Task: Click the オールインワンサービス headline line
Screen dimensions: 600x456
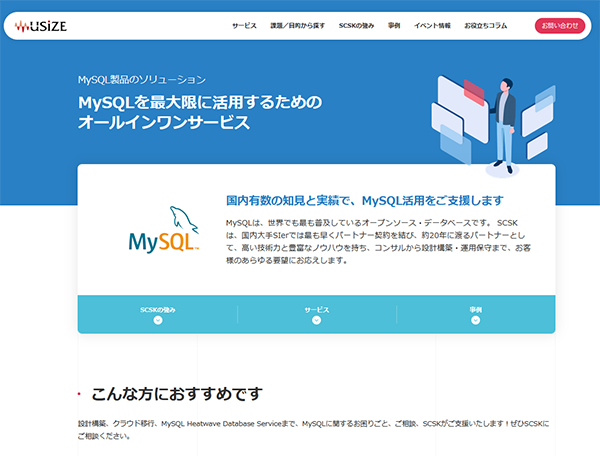Action: click(164, 122)
